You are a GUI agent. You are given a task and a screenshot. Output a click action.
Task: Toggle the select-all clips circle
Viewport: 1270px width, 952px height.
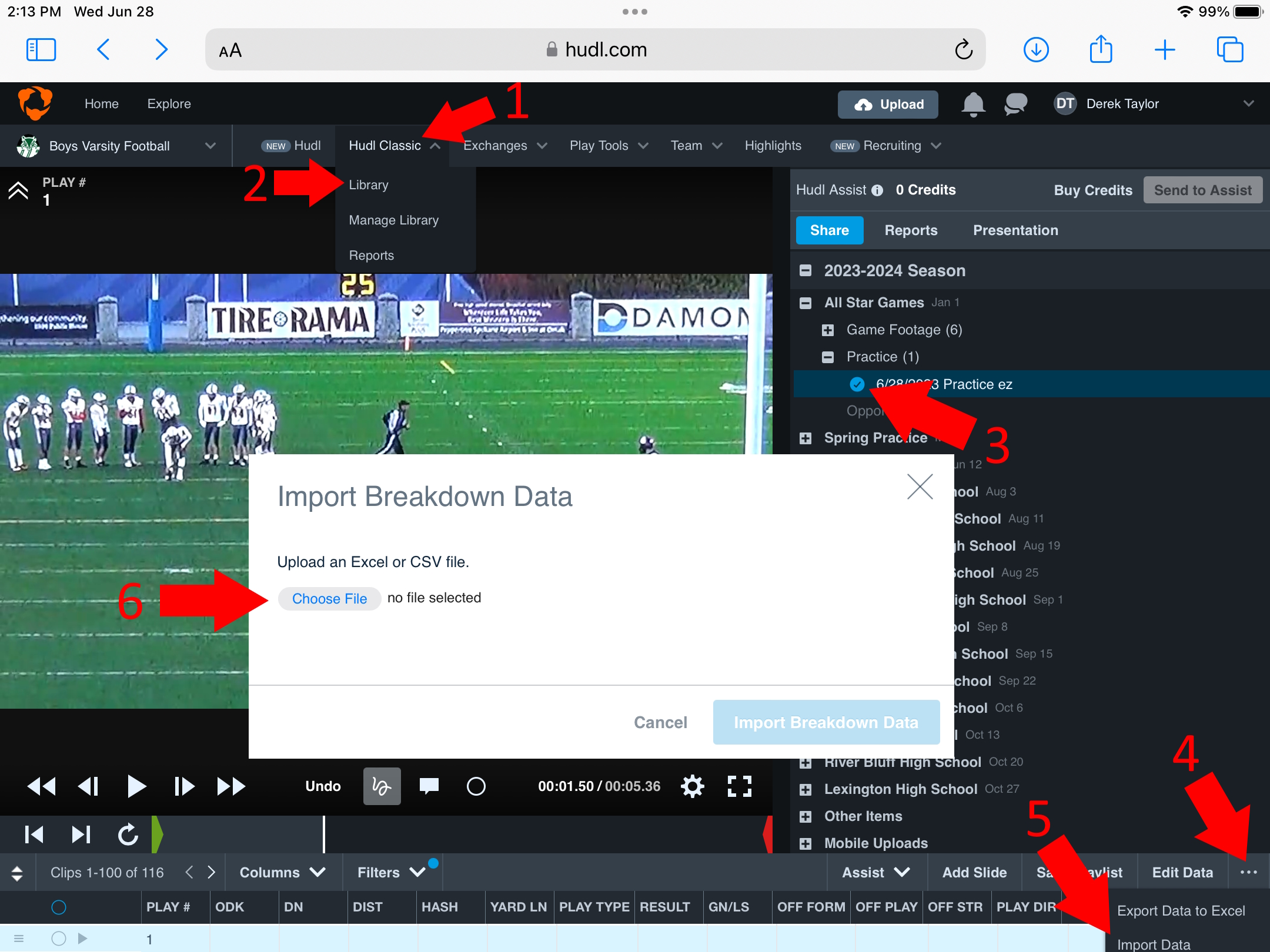[x=59, y=907]
